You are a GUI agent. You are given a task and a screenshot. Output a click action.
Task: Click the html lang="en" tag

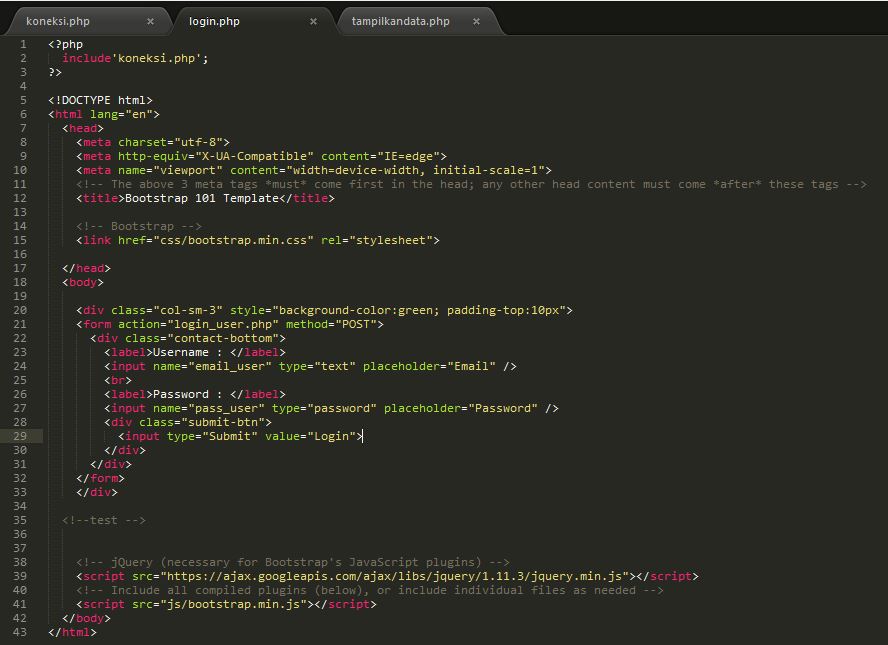[104, 114]
